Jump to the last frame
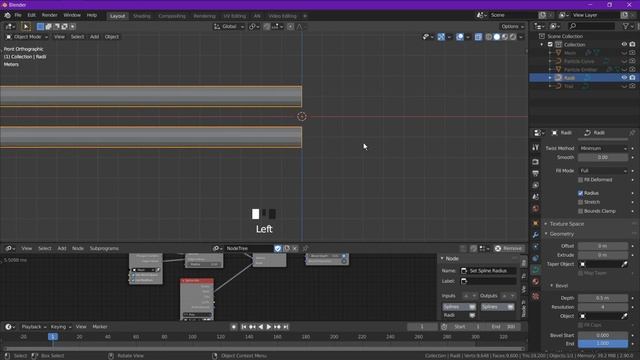This screenshot has width=640, height=360. [x=286, y=327]
